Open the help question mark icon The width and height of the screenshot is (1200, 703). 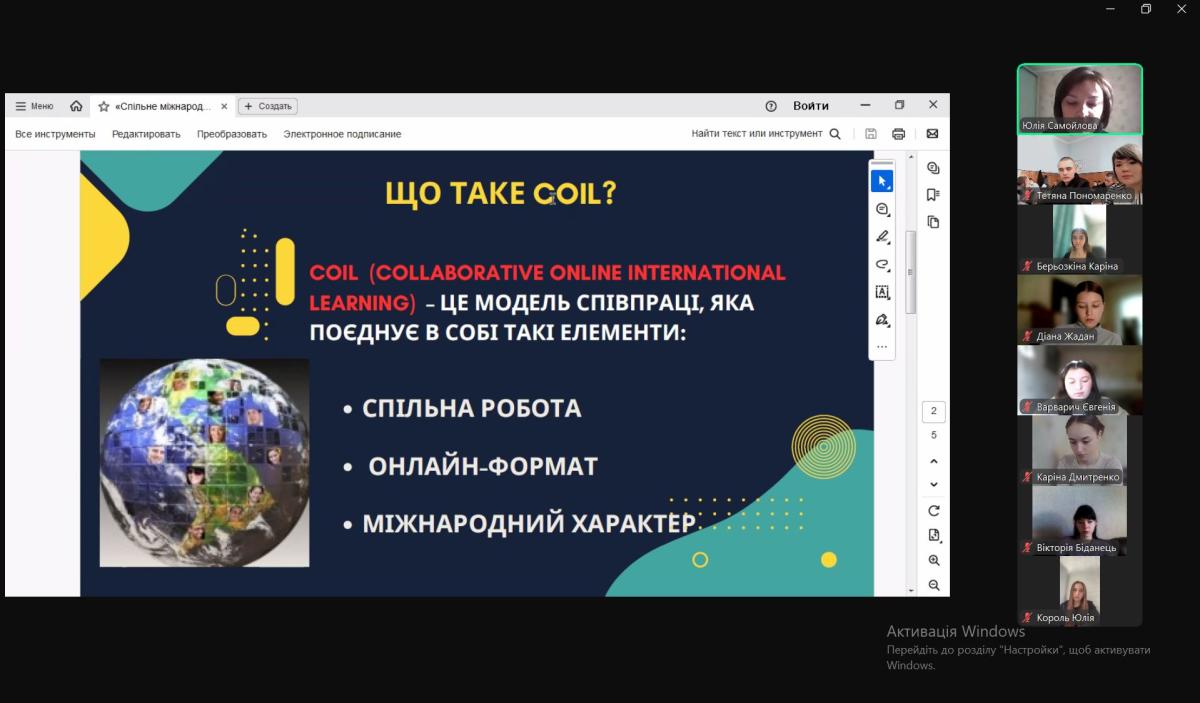point(771,106)
